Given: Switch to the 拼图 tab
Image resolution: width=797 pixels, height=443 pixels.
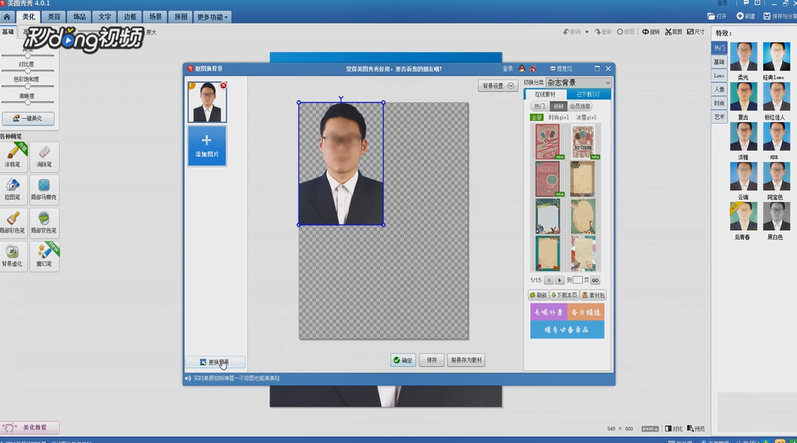Looking at the screenshot, I should [180, 17].
